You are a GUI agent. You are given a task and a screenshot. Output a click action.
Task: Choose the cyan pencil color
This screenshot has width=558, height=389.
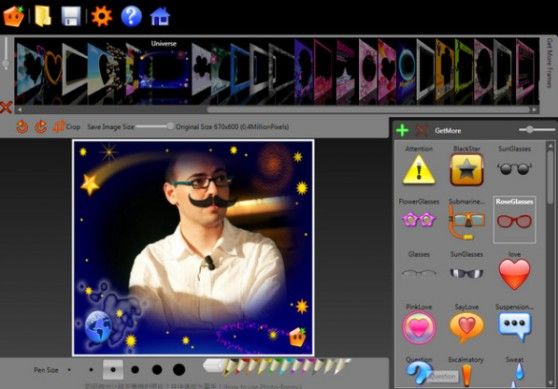click(x=285, y=366)
